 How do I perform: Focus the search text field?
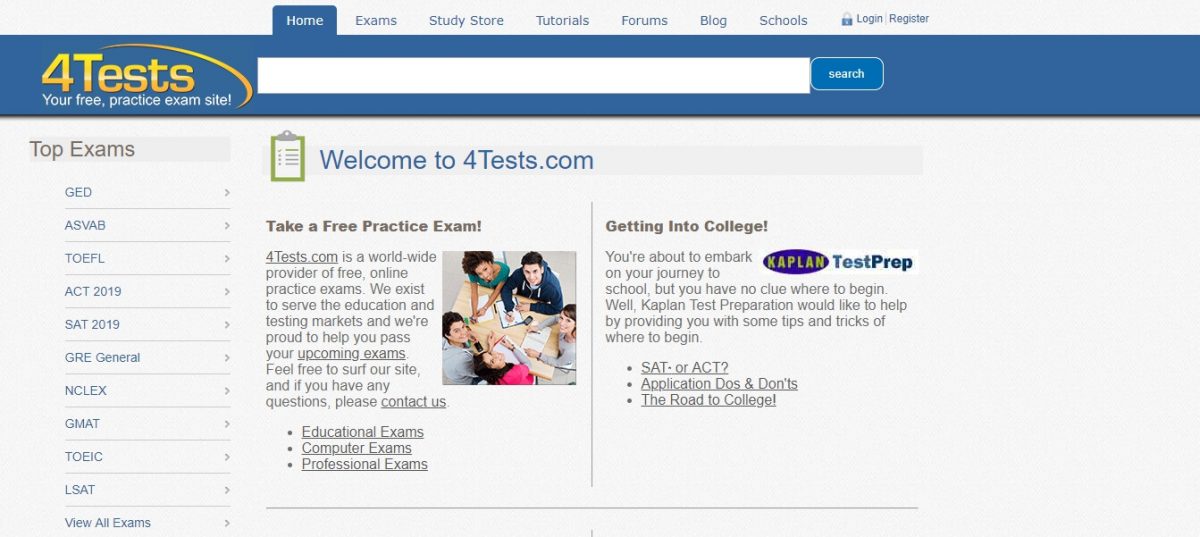coord(533,75)
